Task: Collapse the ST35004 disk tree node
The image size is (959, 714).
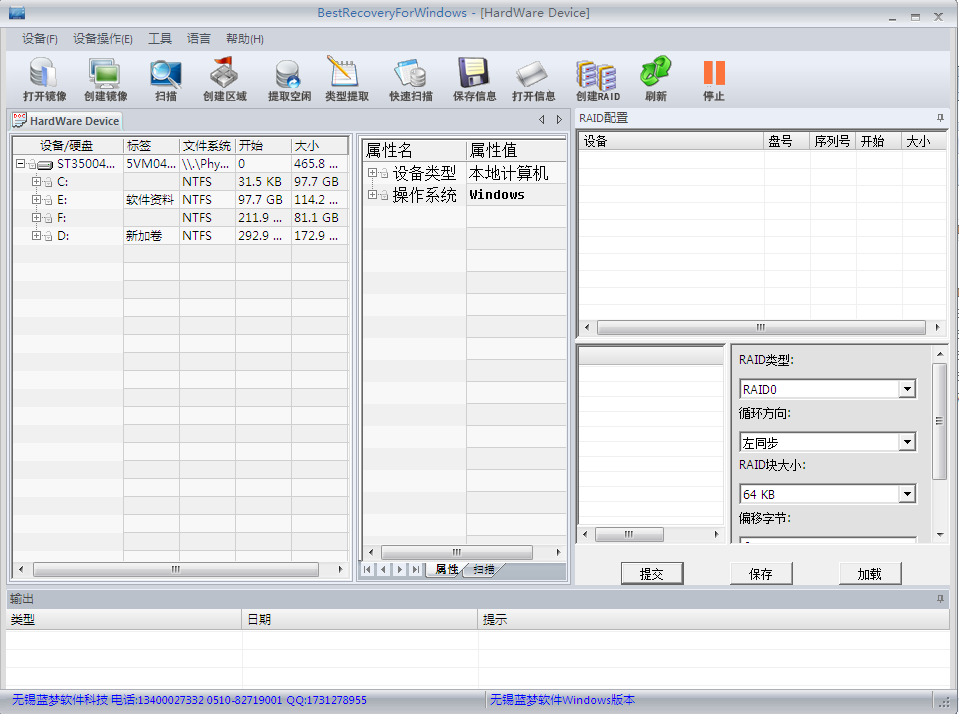Action: point(19,163)
